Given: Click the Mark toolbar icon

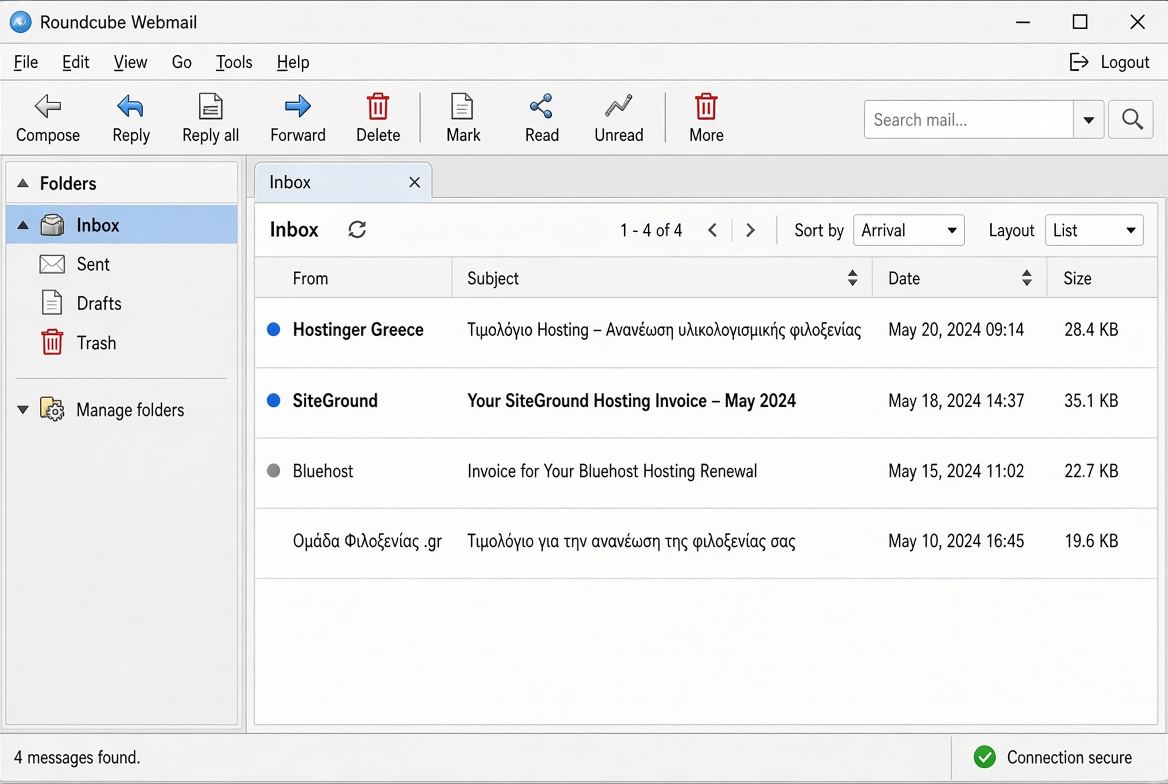Looking at the screenshot, I should 463,107.
